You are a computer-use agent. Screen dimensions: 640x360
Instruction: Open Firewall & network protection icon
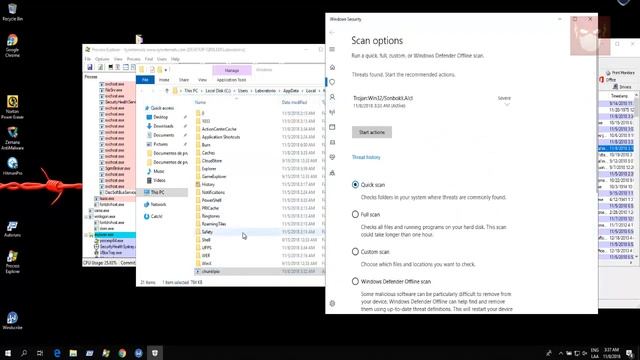(332, 112)
